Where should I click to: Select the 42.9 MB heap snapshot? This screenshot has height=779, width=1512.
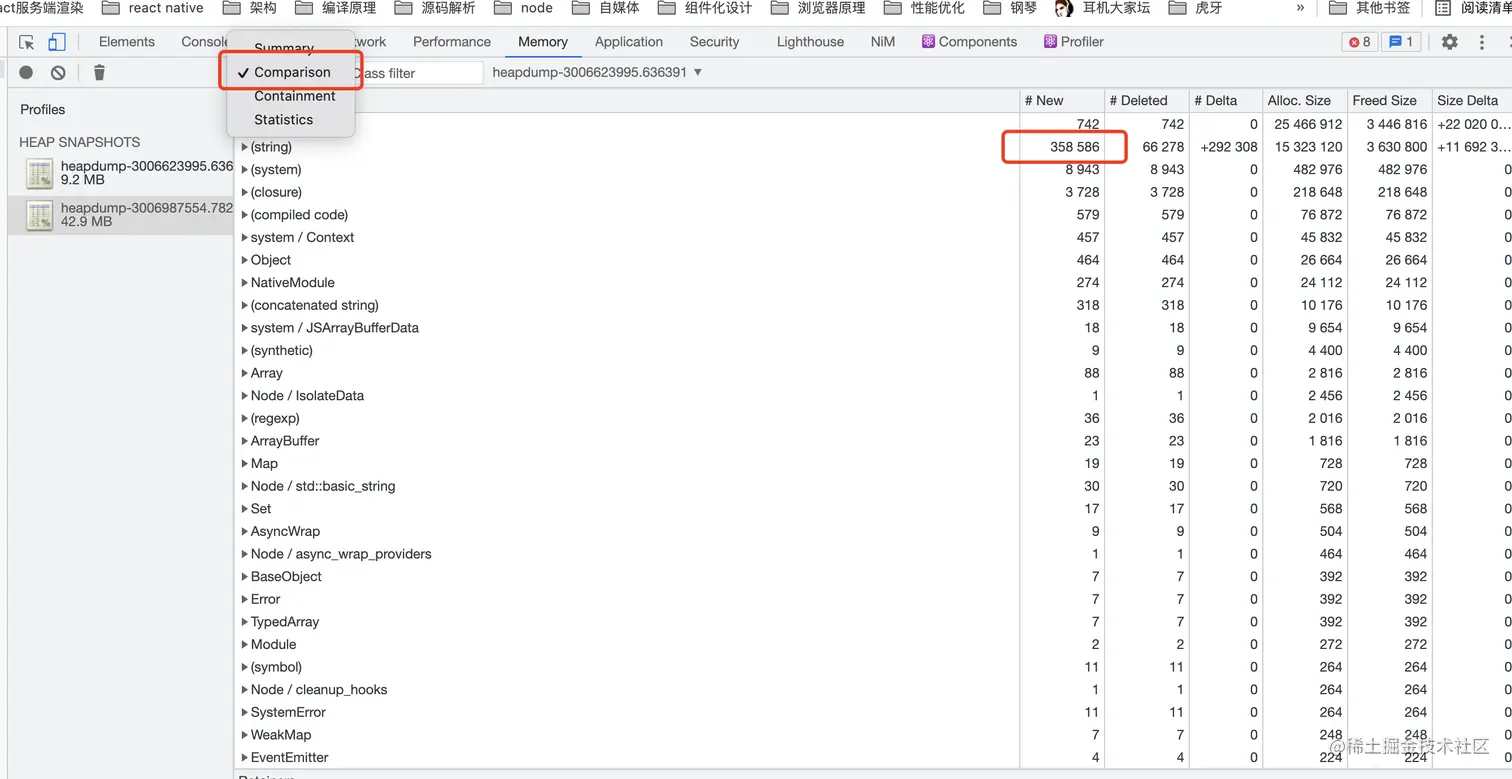pos(121,215)
